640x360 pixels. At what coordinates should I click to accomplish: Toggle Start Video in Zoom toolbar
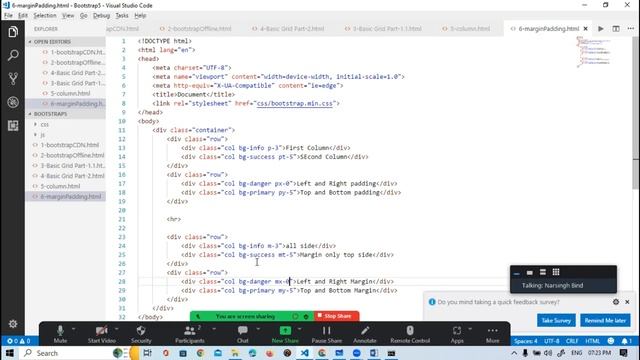pos(101,334)
